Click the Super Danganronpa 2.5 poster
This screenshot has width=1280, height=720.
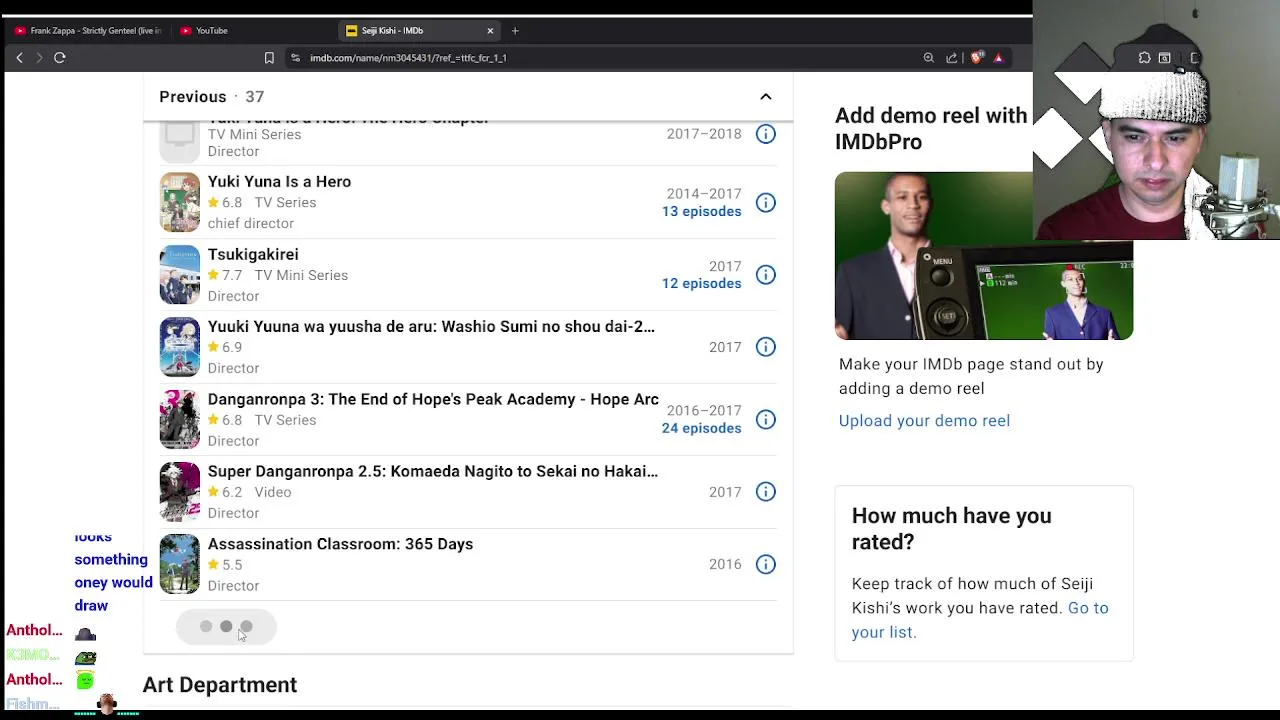180,492
